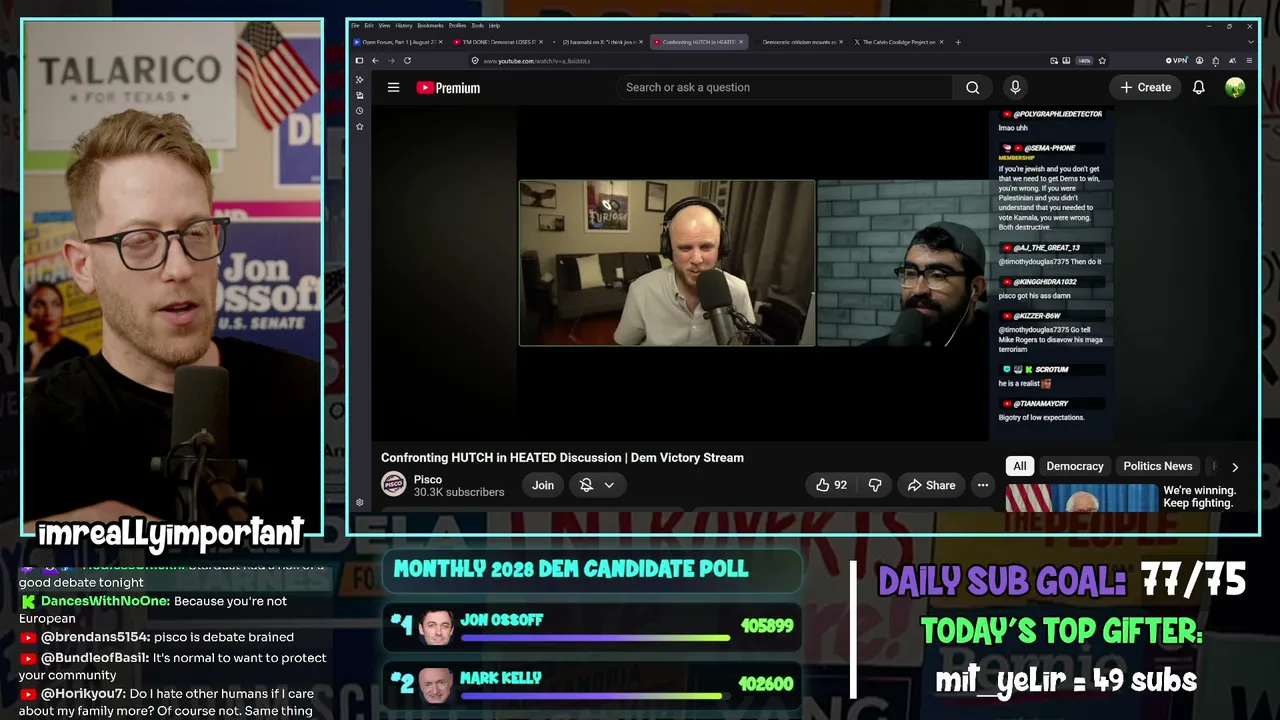This screenshot has width=1280, height=720.
Task: Click the Create button
Action: click(1145, 88)
